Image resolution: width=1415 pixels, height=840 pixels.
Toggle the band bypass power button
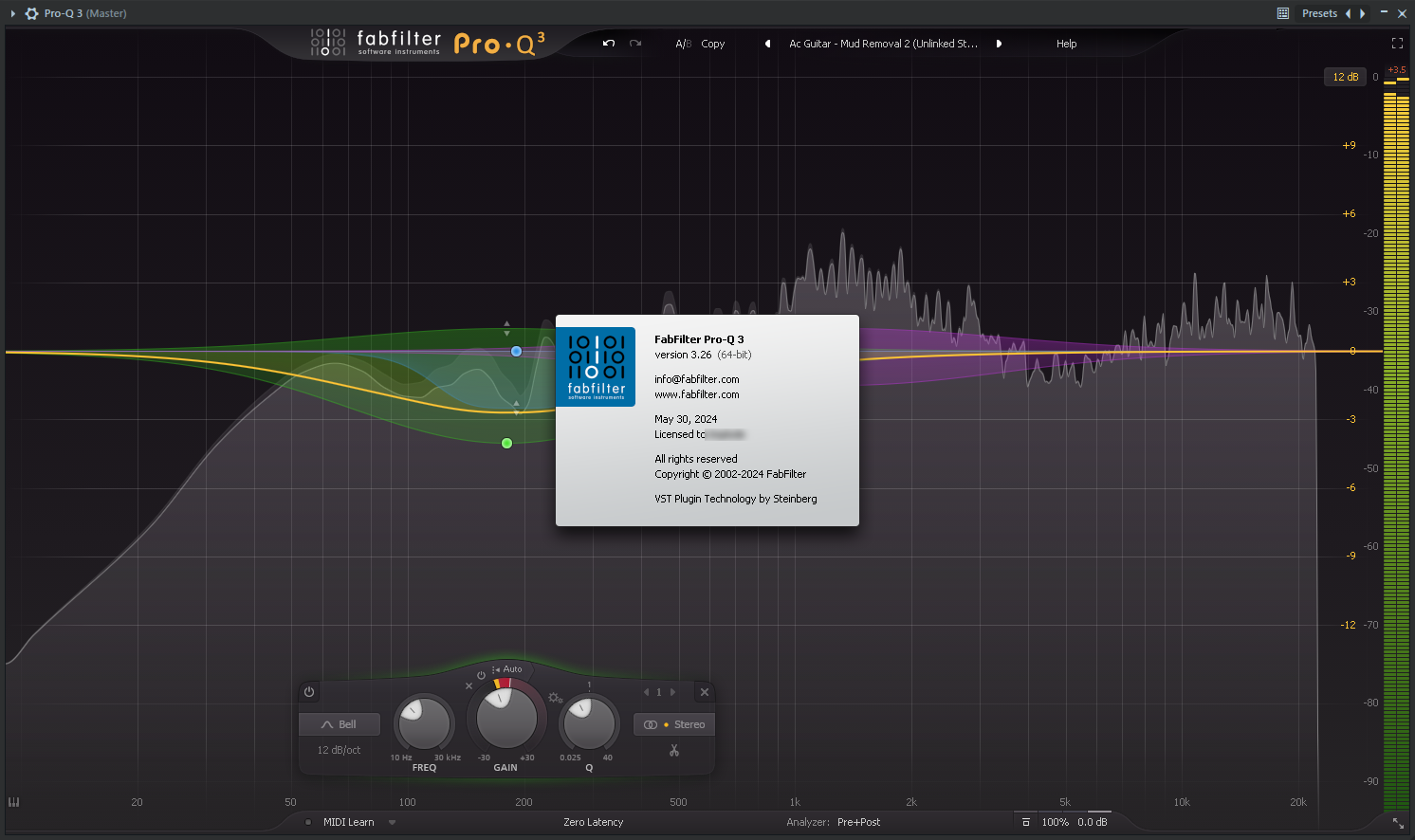(309, 692)
